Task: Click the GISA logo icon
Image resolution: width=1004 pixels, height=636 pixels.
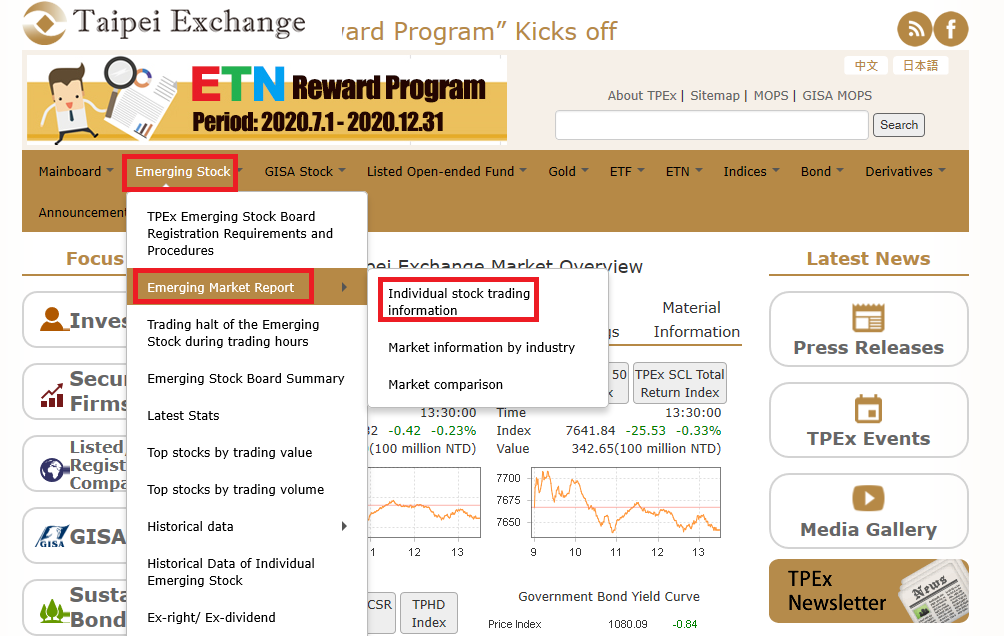Action: point(51,536)
